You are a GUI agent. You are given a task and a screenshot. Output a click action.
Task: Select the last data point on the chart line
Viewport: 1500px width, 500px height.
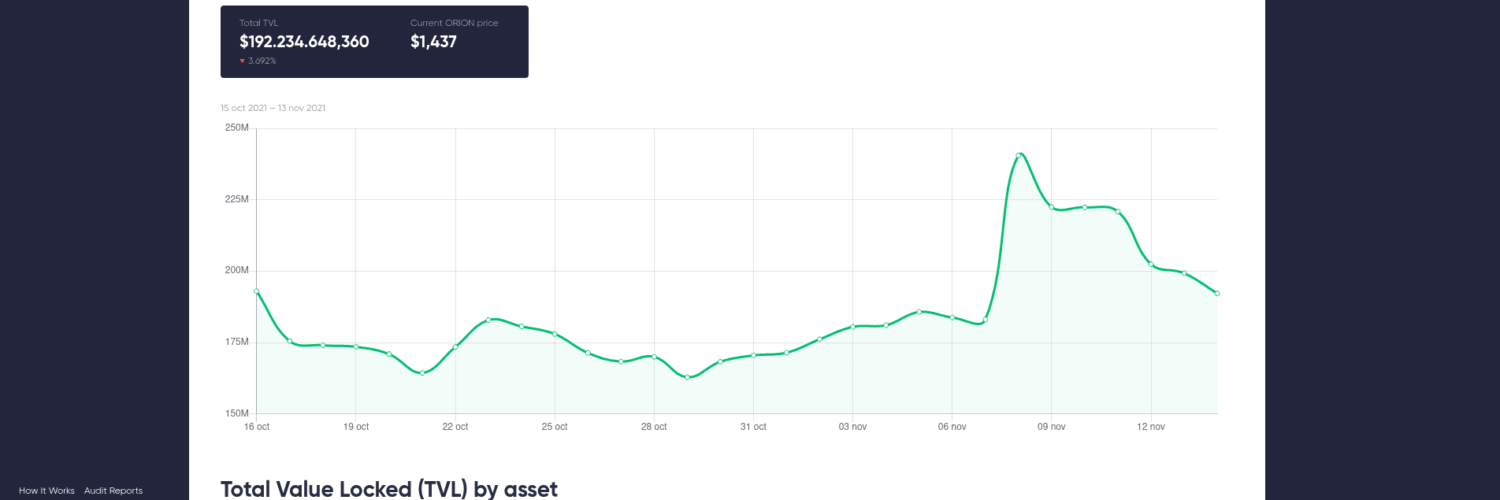1217,293
